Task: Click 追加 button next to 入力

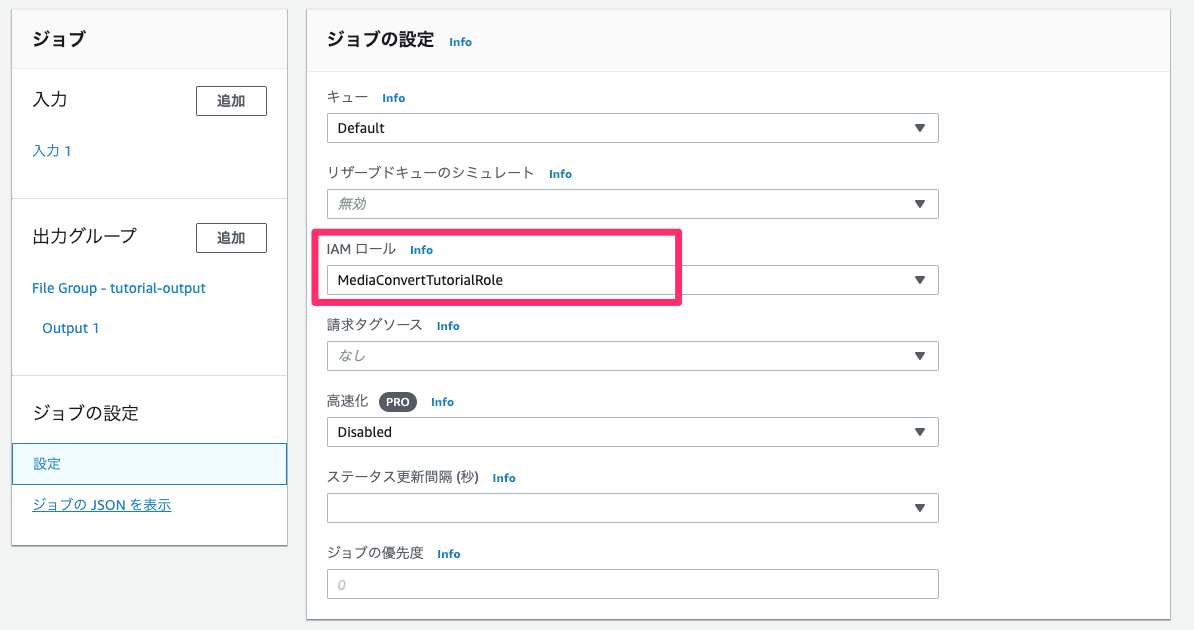Action: point(231,101)
